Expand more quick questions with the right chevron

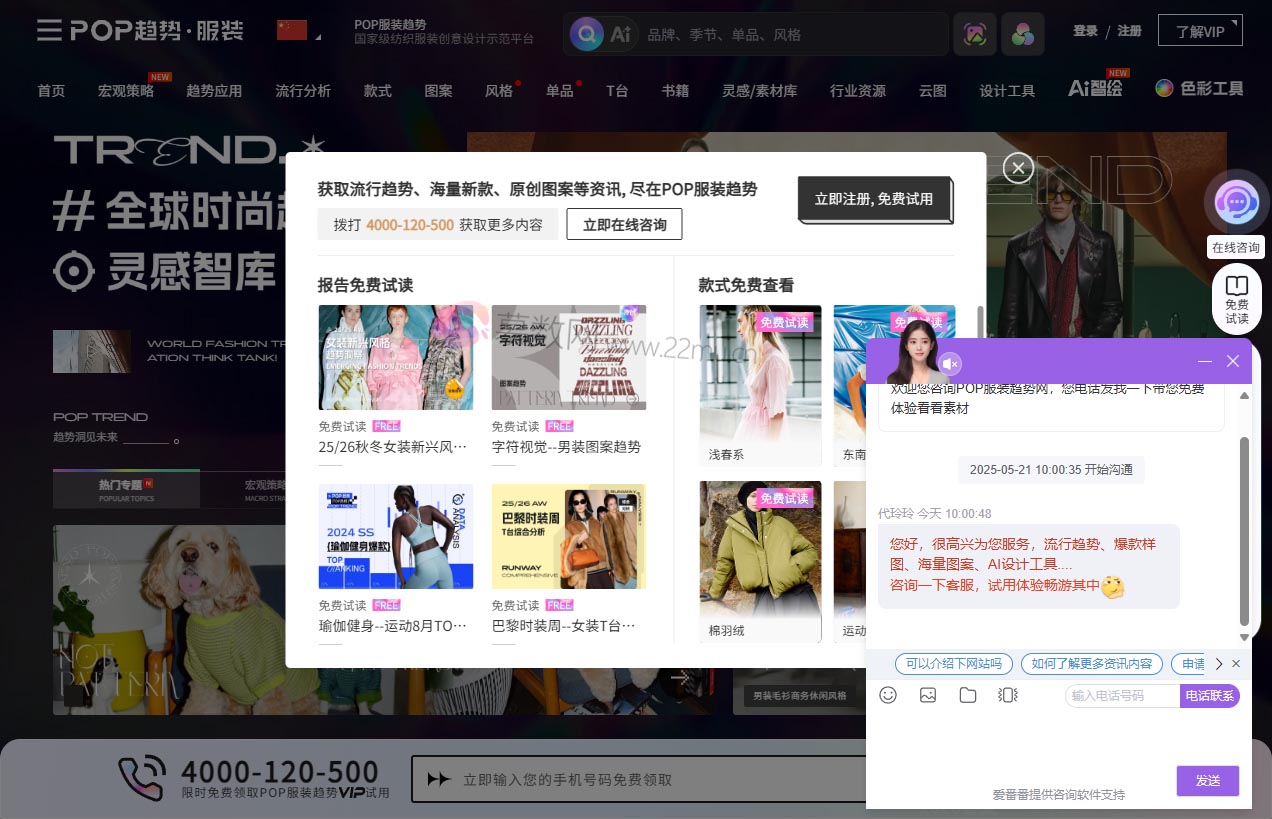1218,663
